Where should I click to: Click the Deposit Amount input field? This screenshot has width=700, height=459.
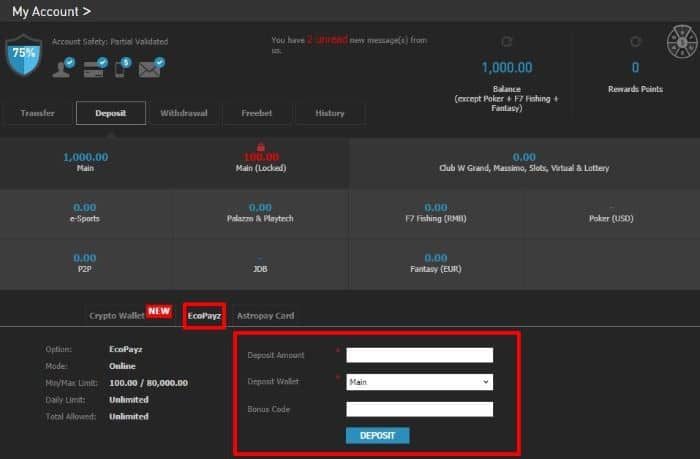tap(419, 355)
